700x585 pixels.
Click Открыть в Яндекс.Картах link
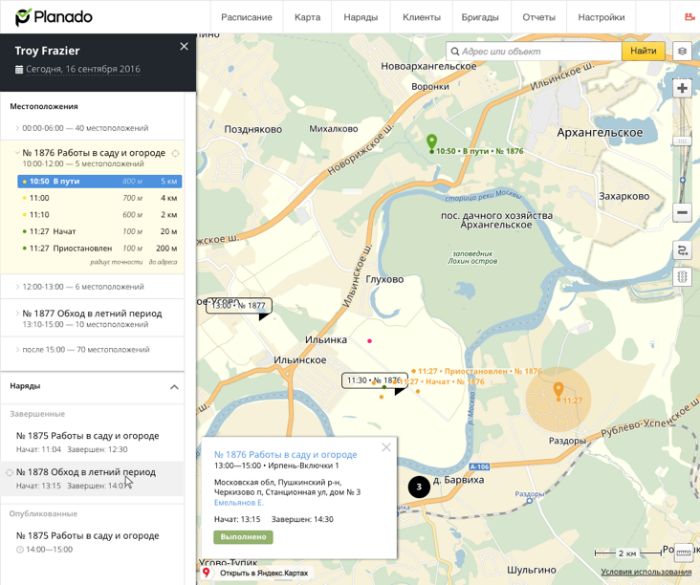(x=263, y=573)
